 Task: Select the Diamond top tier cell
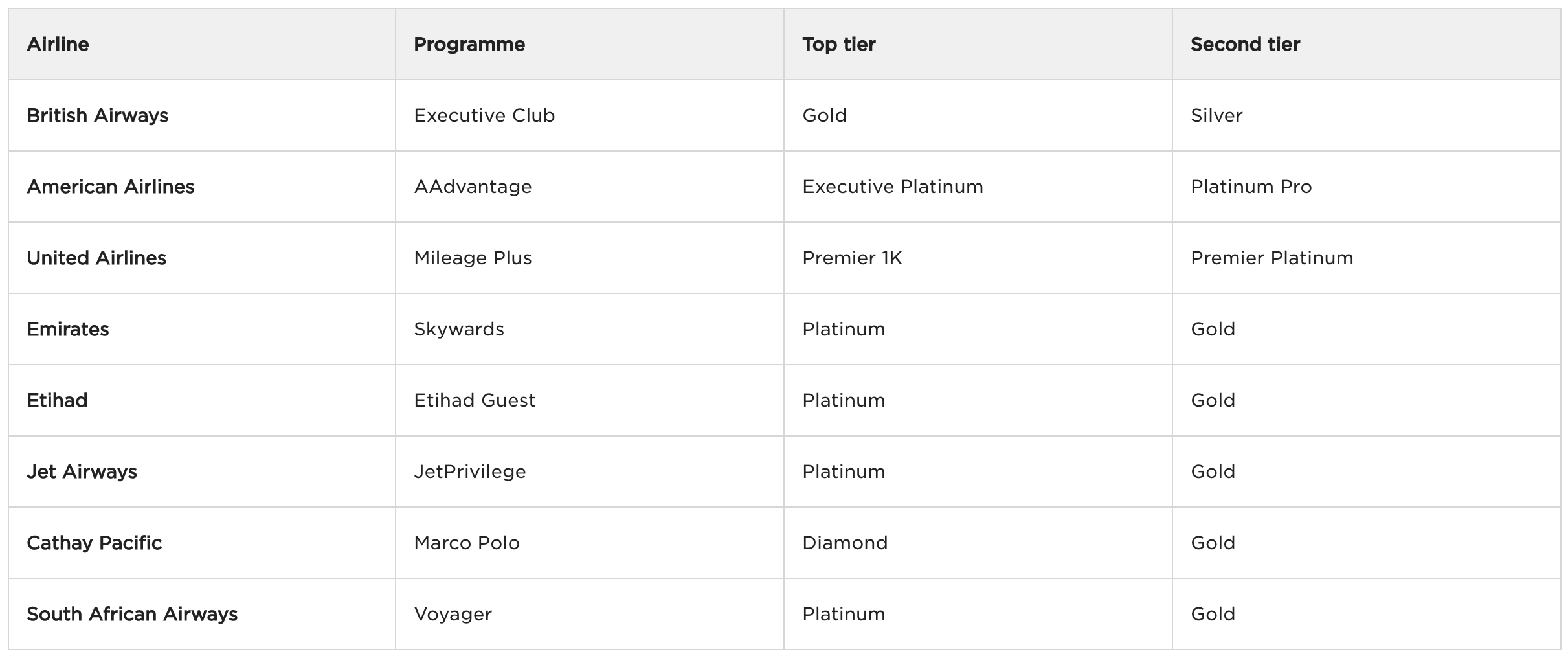(845, 543)
